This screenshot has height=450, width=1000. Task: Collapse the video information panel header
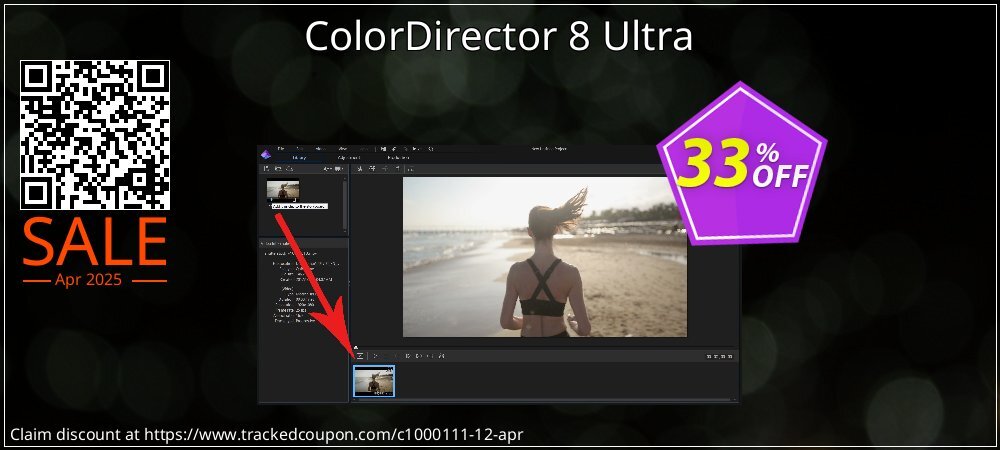tap(303, 243)
